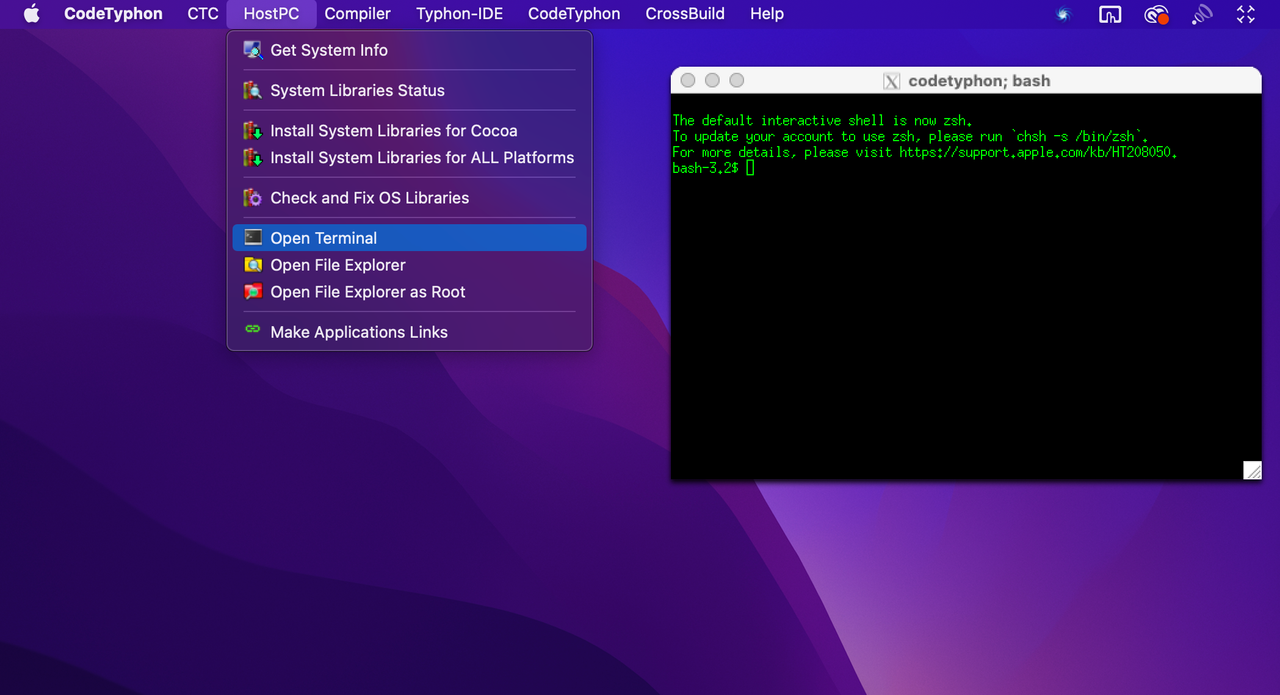The image size is (1280, 695).
Task: Open the screen mirroring menu bar icon
Action: tap(1110, 14)
